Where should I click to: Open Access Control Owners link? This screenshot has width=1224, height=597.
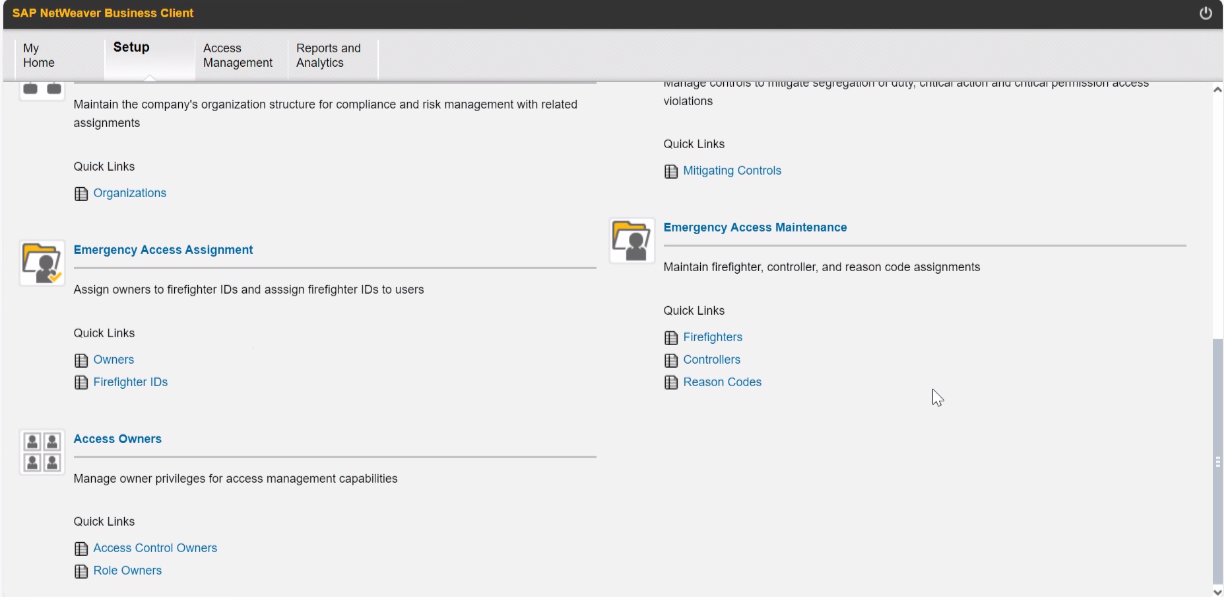(x=155, y=548)
